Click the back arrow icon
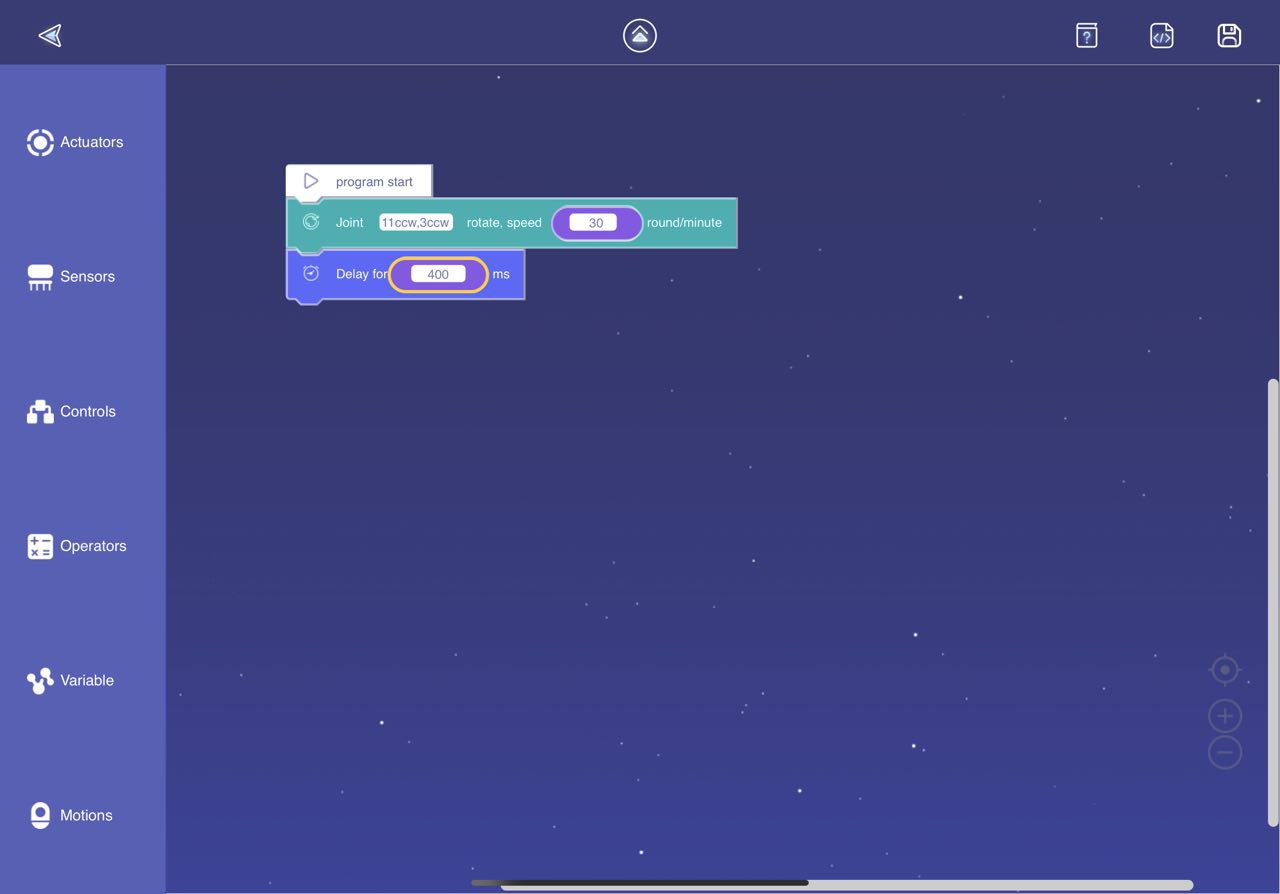Screen dimensions: 1280x894 tap(50, 36)
